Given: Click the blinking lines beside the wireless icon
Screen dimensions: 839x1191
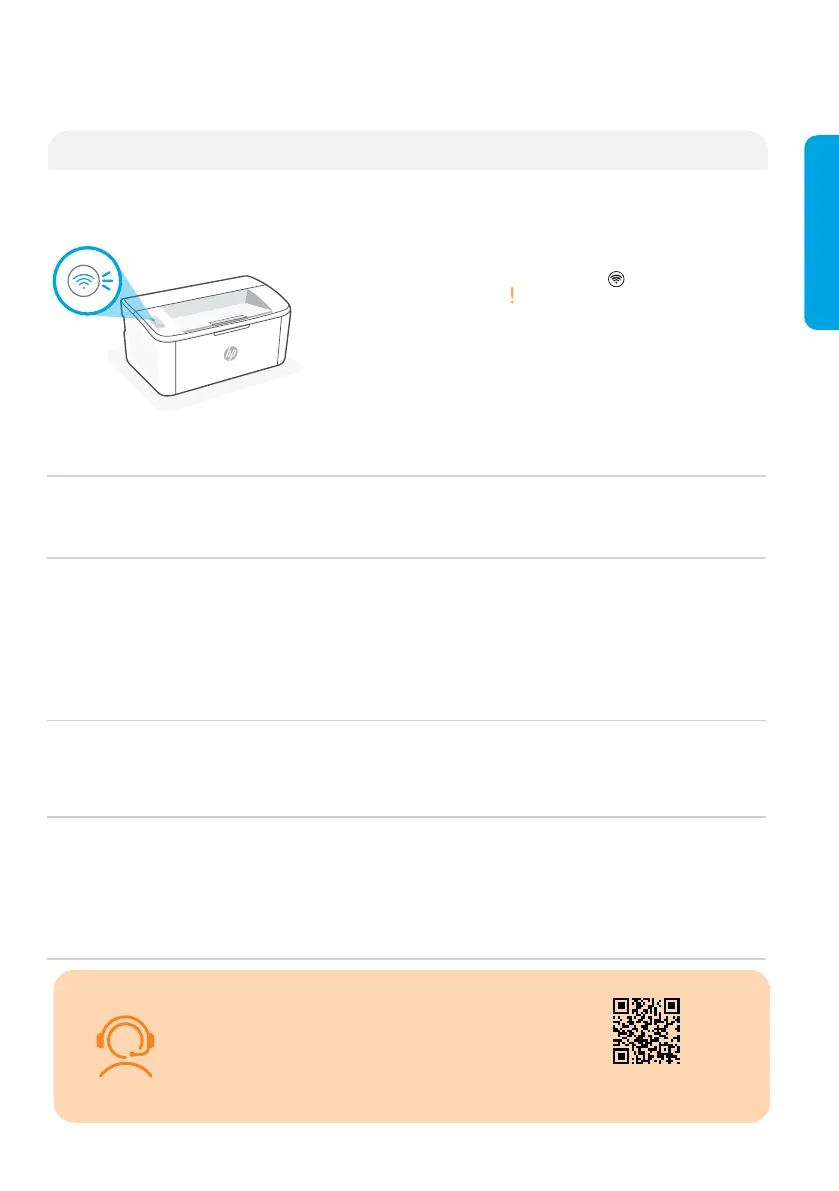Looking at the screenshot, I should click(107, 280).
